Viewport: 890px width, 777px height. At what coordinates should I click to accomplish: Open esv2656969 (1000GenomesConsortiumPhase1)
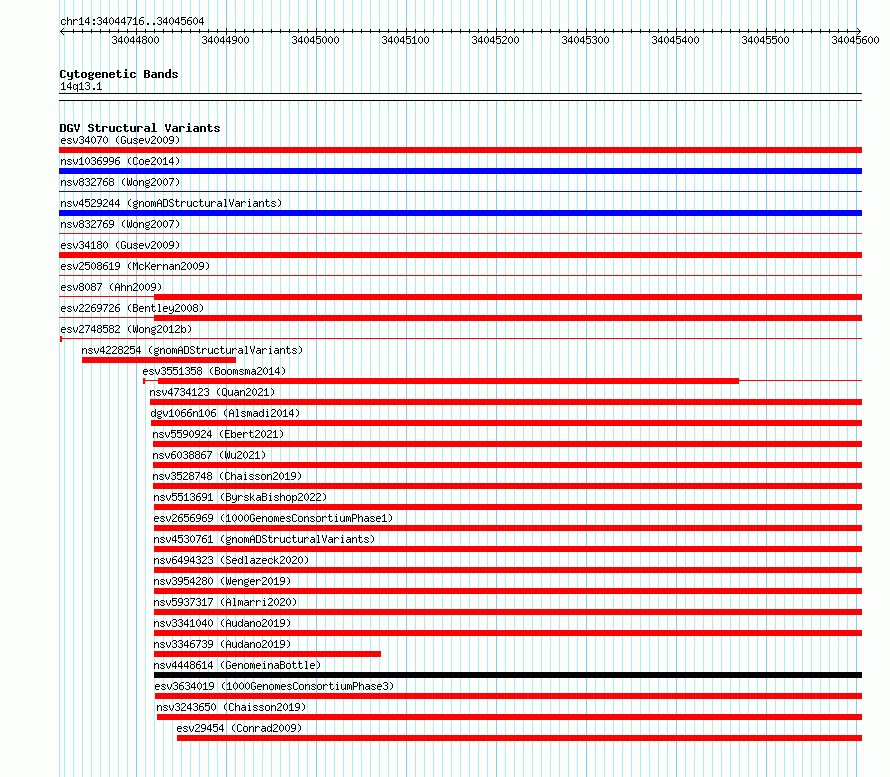click(x=273, y=518)
